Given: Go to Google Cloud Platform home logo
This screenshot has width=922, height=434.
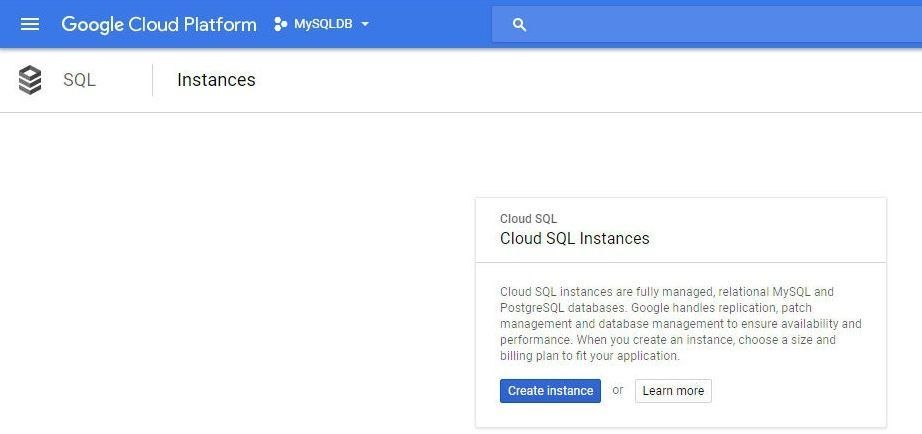Looking at the screenshot, I should pos(159,24).
